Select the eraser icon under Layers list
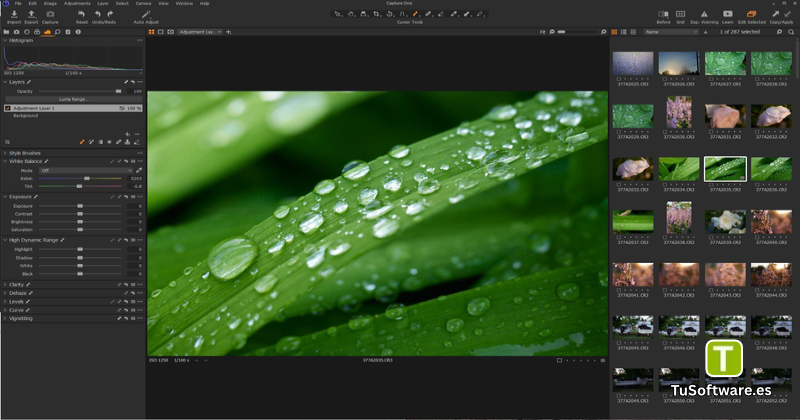The width and height of the screenshot is (800, 420). [x=137, y=142]
